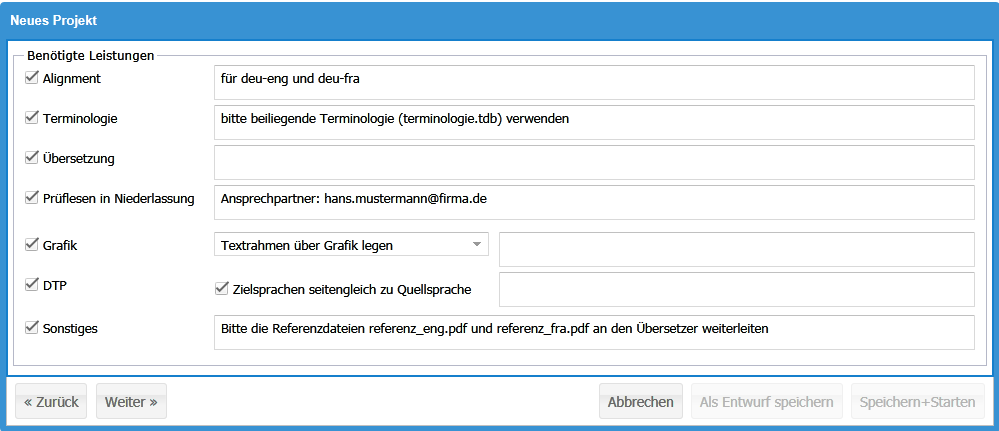The image size is (999, 431).
Task: Toggle the Terminologie checkbox
Action: tap(31, 118)
